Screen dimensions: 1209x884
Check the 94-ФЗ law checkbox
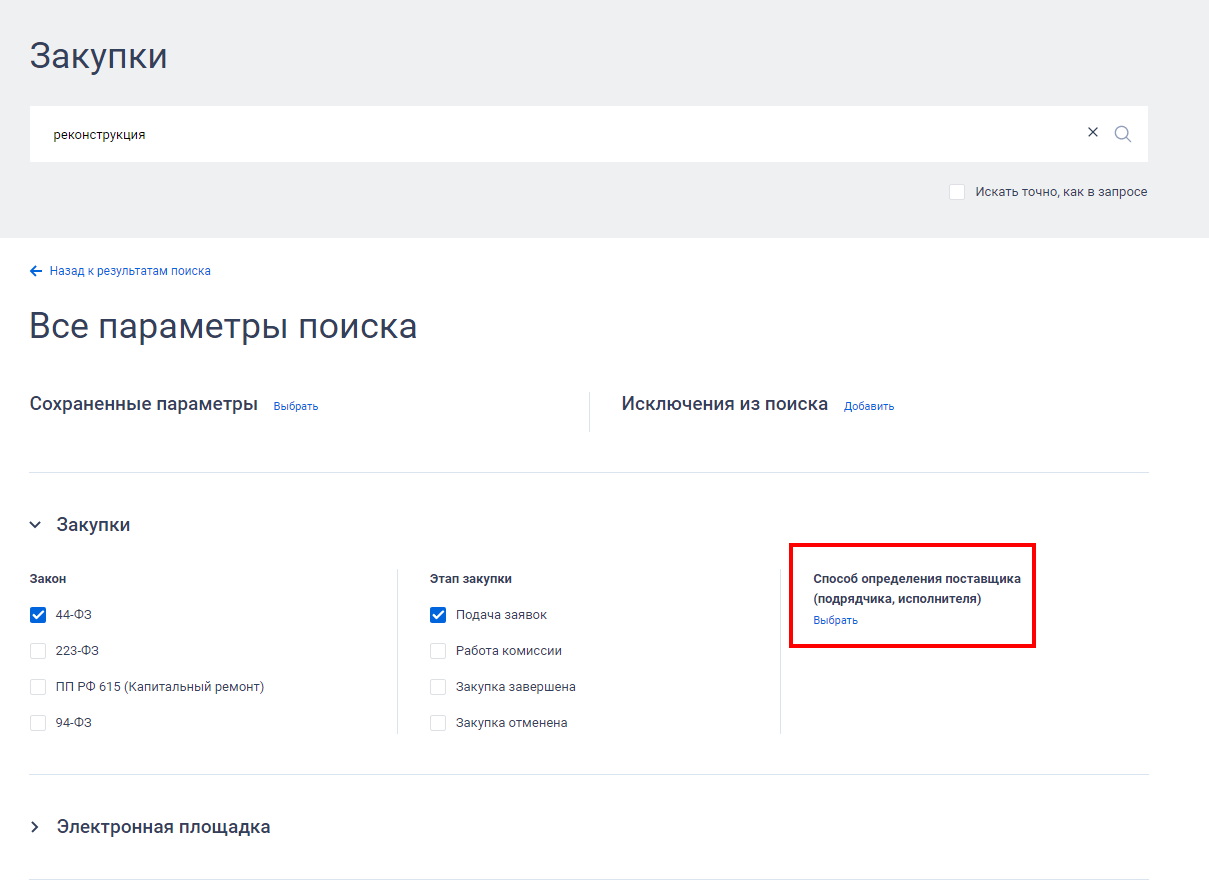point(38,723)
